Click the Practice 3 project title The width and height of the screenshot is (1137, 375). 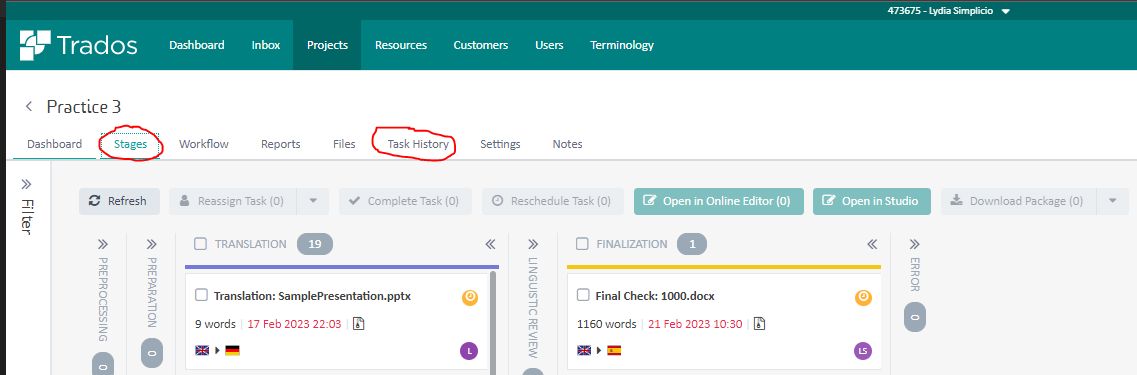tap(84, 107)
